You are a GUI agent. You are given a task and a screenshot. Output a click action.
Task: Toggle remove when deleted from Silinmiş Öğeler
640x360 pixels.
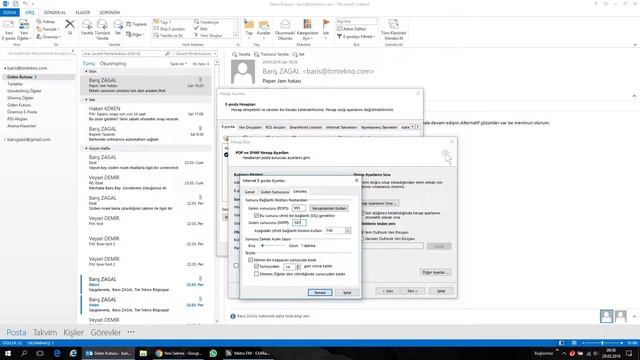pyautogui.click(x=256, y=274)
